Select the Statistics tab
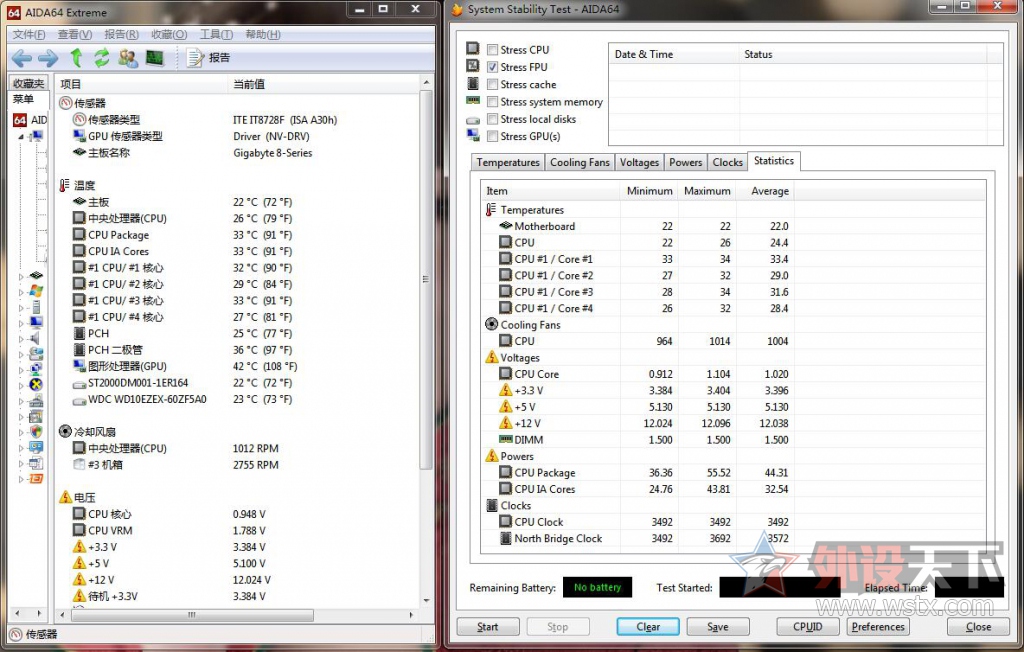This screenshot has width=1024, height=652. (x=774, y=161)
